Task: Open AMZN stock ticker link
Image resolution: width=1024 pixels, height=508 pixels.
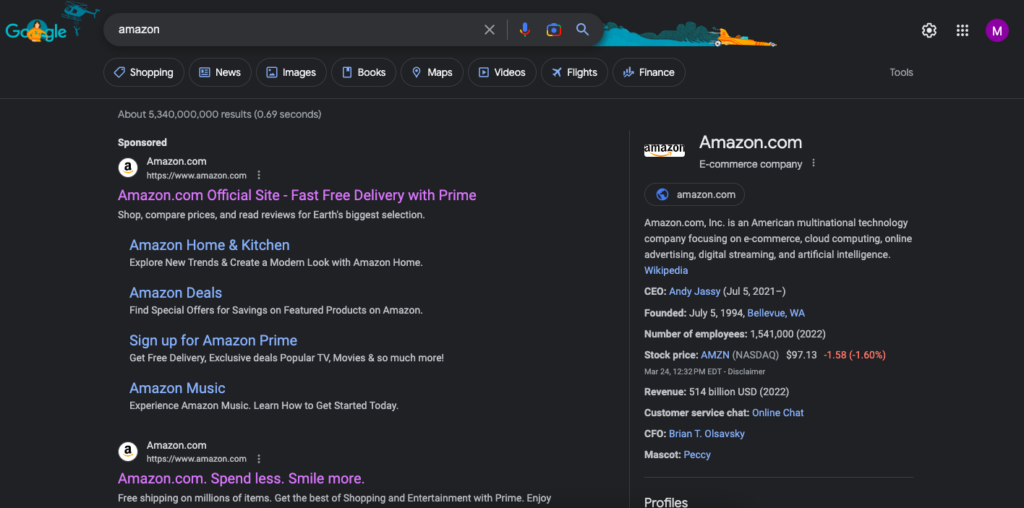Action: 715,355
